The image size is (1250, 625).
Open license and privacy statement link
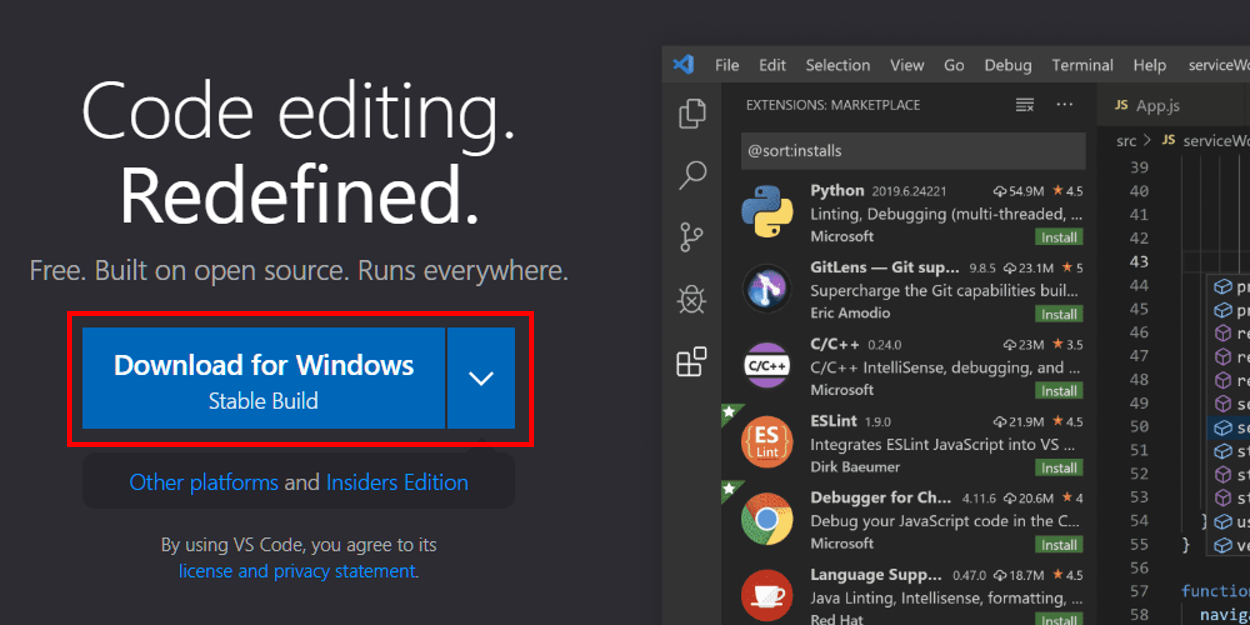[x=297, y=571]
